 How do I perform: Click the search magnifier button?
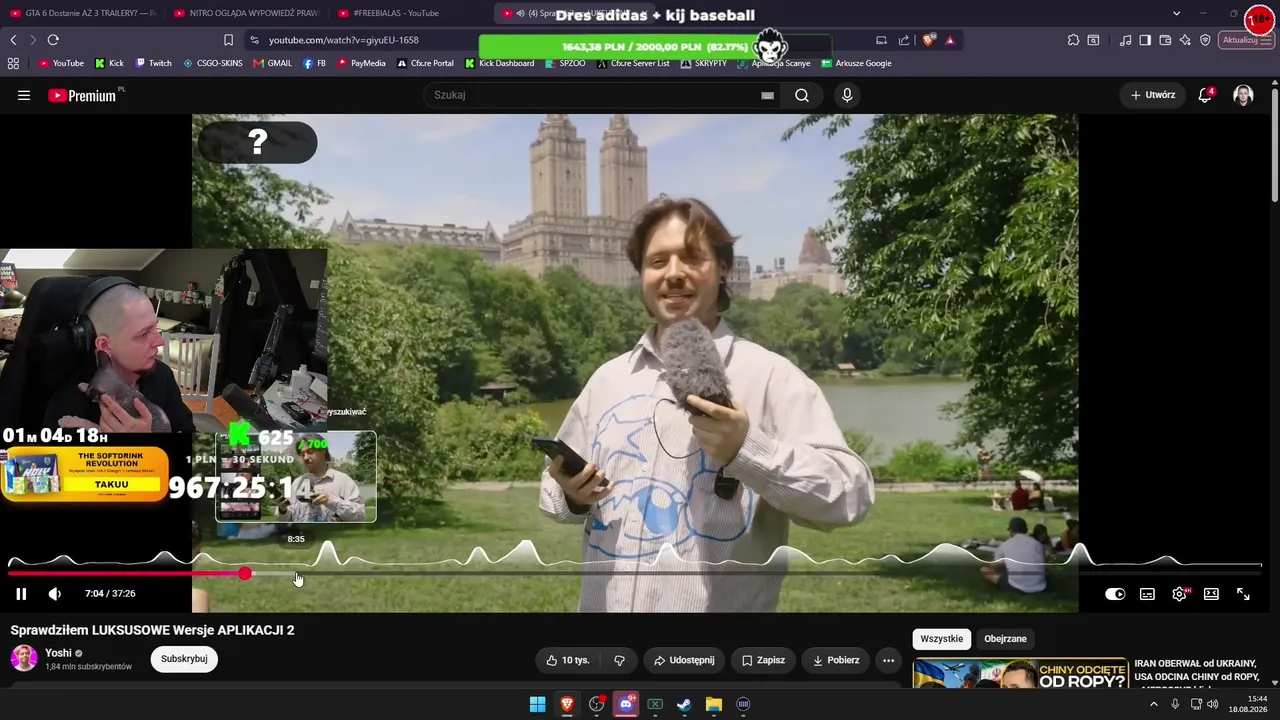(802, 95)
